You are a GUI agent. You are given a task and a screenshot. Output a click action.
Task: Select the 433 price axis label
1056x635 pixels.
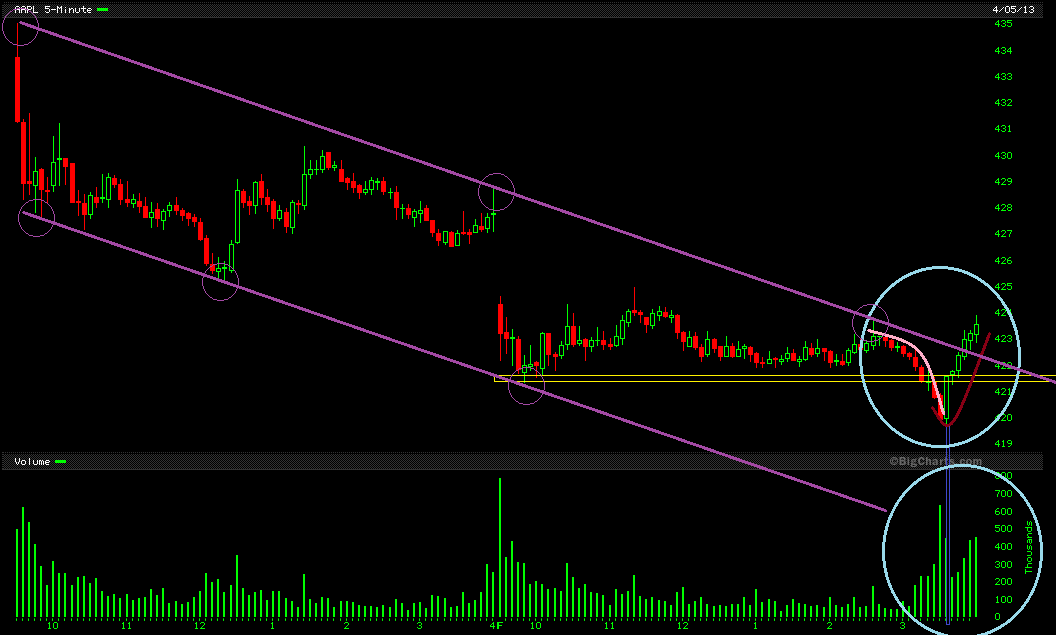tap(1003, 77)
